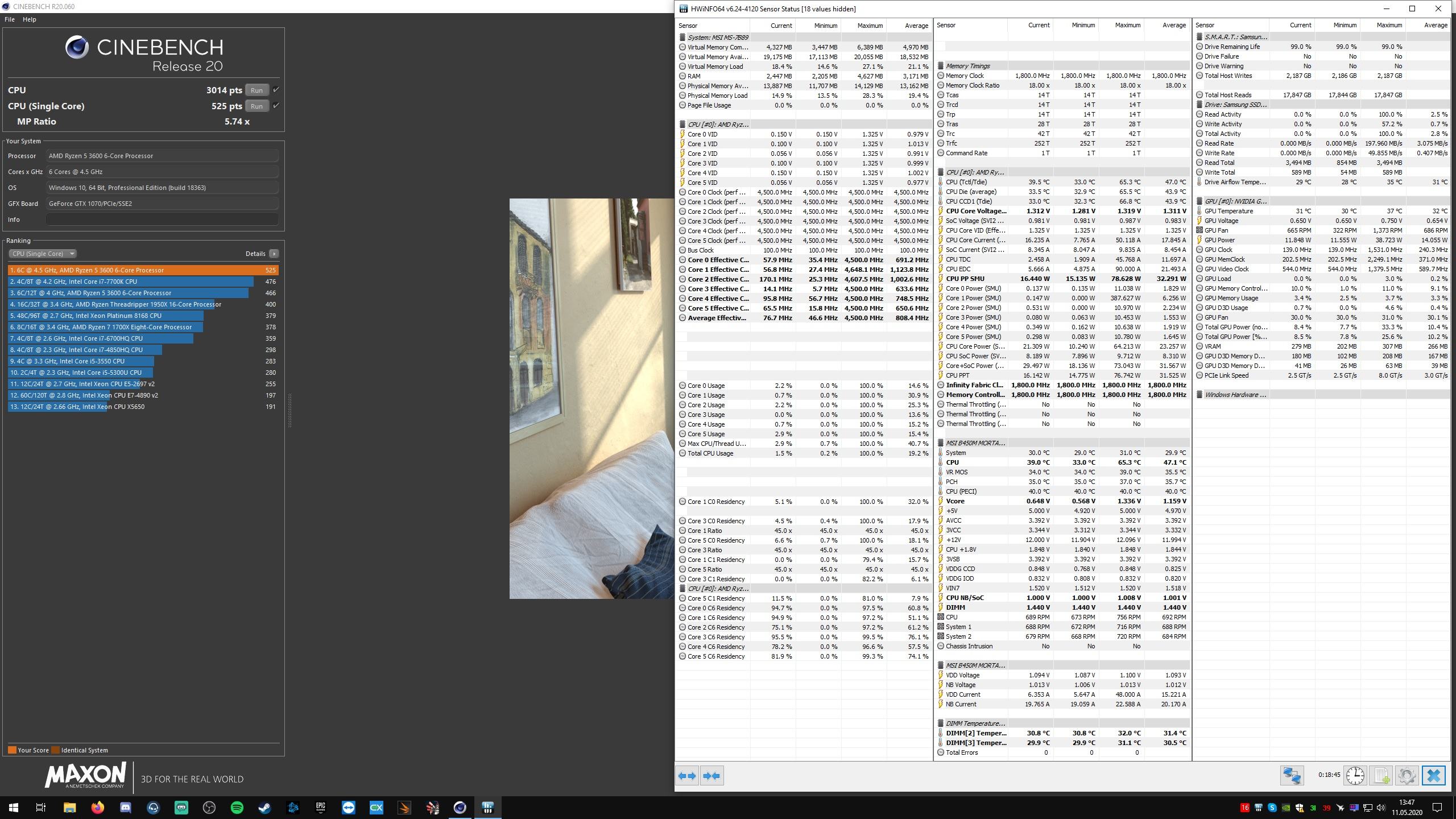Screen dimensions: 1456x819
Task: Click the rendered room image preview
Action: coord(591,398)
